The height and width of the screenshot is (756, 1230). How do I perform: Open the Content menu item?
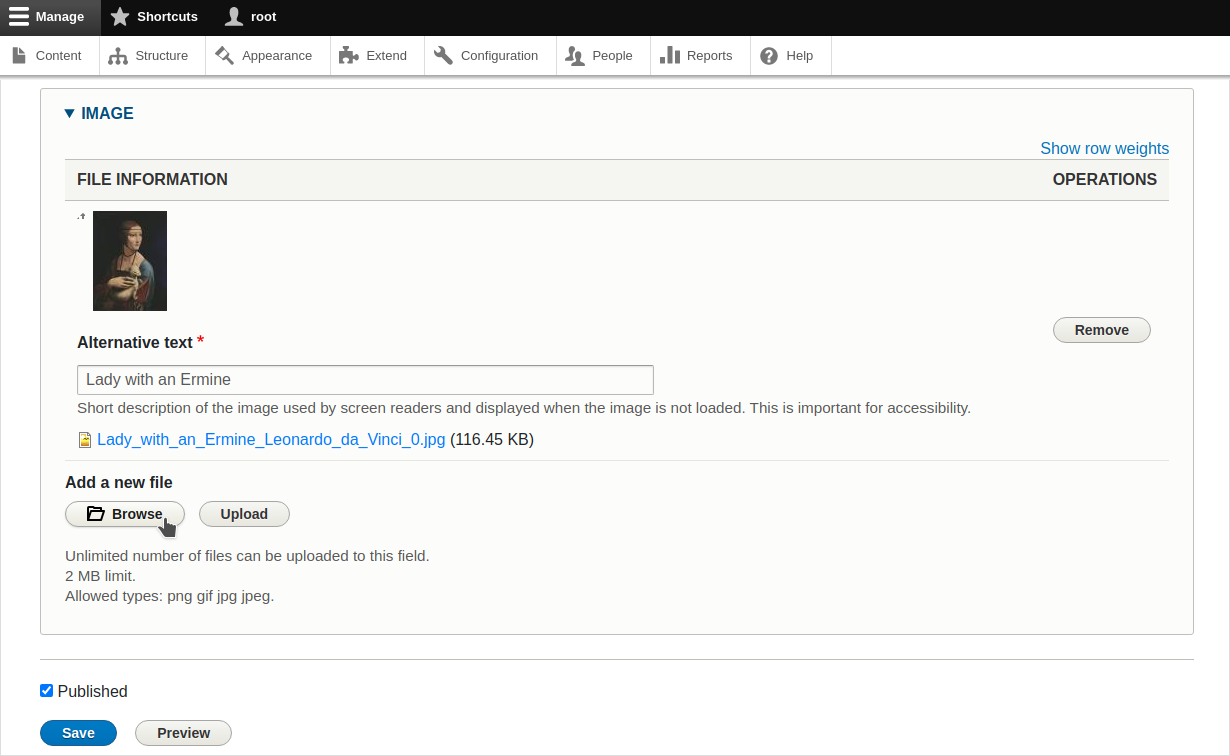(x=50, y=56)
